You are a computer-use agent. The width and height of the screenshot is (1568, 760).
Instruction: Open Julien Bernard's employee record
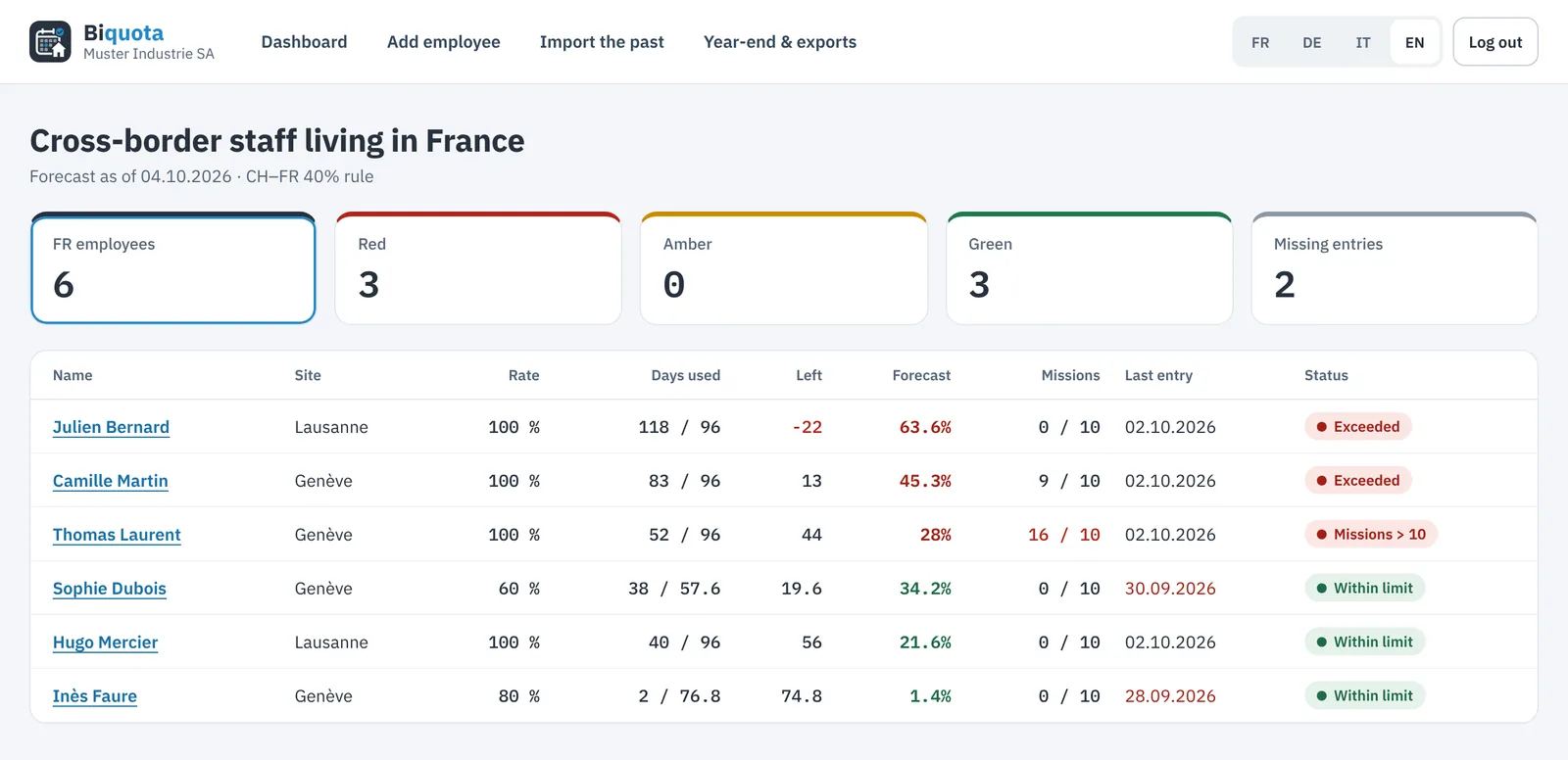click(x=111, y=427)
